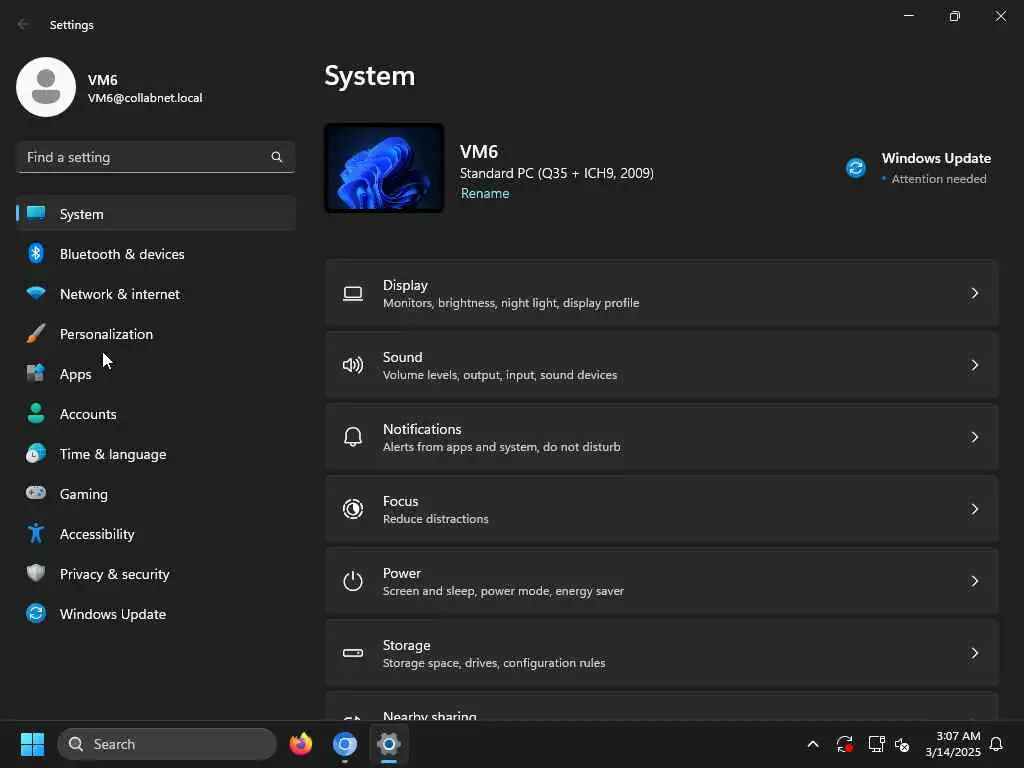Viewport: 1024px width, 768px height.
Task: Click the muted volume icon in system tray
Action: tap(902, 744)
